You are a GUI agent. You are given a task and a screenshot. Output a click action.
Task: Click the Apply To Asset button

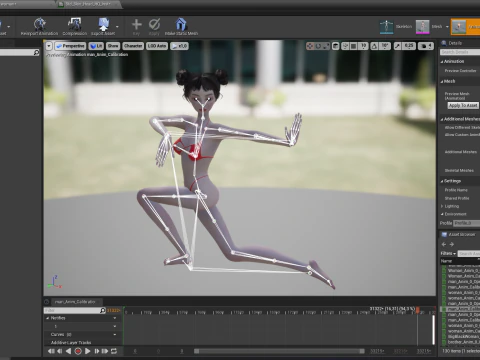tap(463, 105)
